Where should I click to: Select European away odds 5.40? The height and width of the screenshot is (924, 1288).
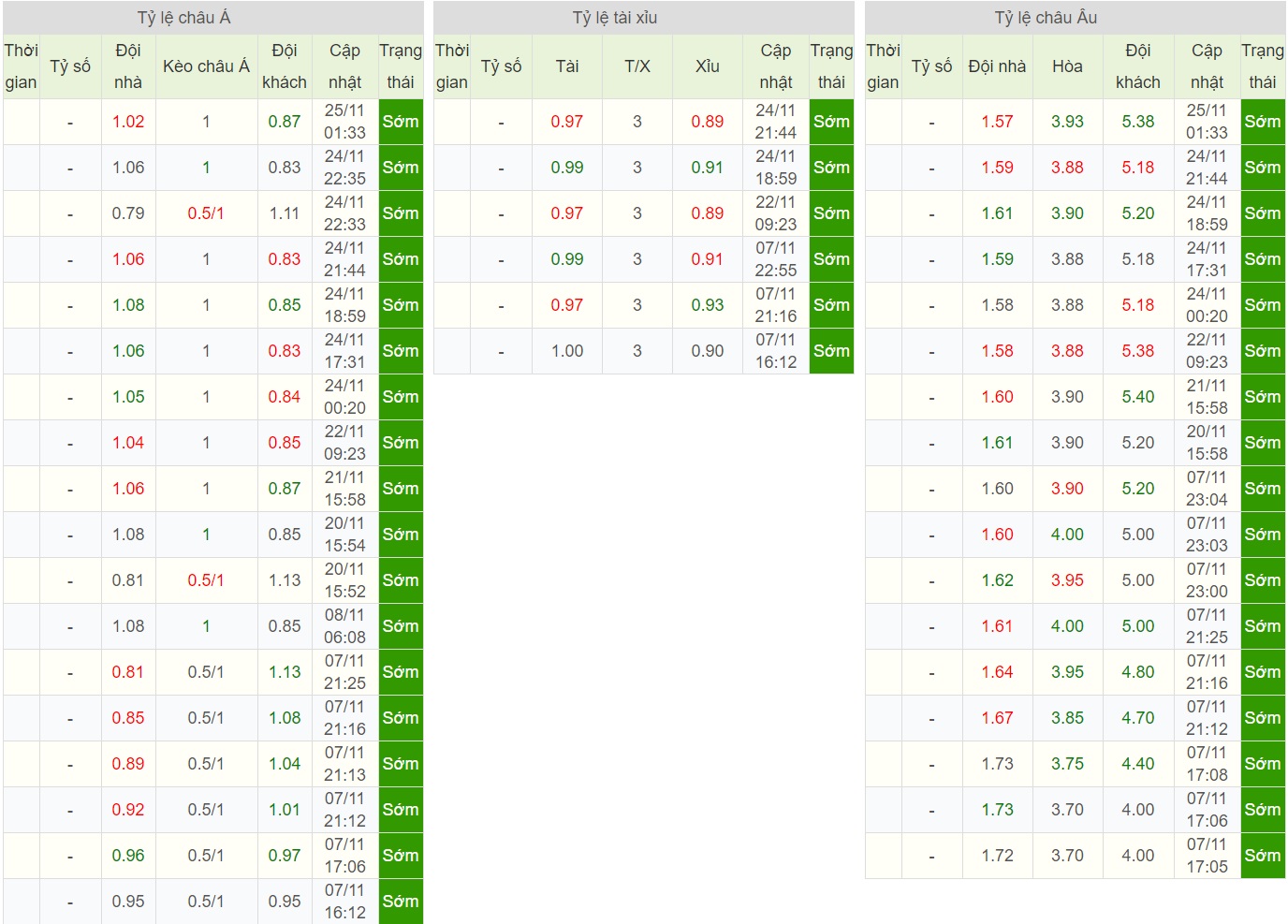[1138, 397]
